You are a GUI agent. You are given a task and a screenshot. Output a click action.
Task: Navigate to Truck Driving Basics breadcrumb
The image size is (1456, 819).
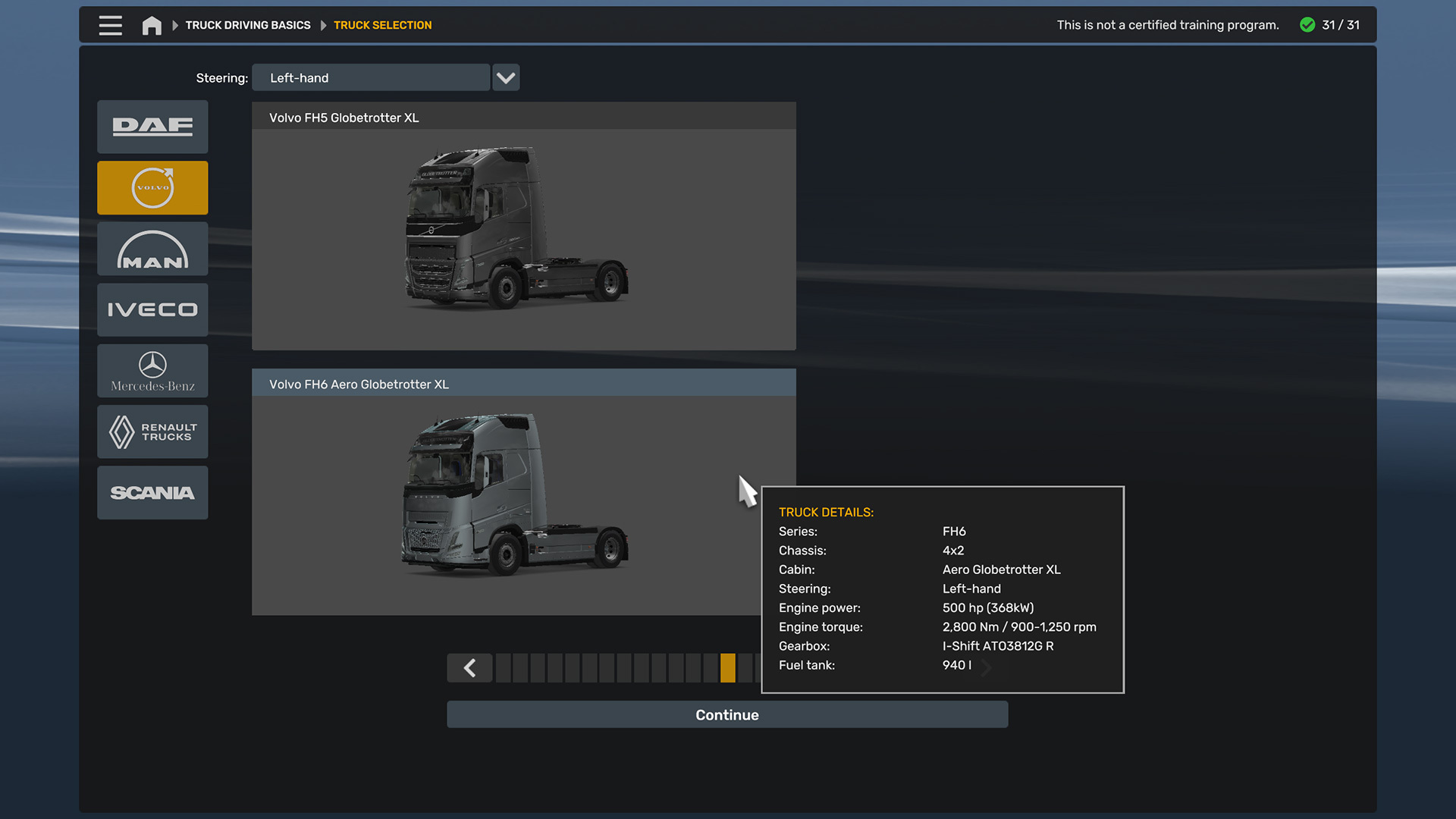tap(248, 25)
